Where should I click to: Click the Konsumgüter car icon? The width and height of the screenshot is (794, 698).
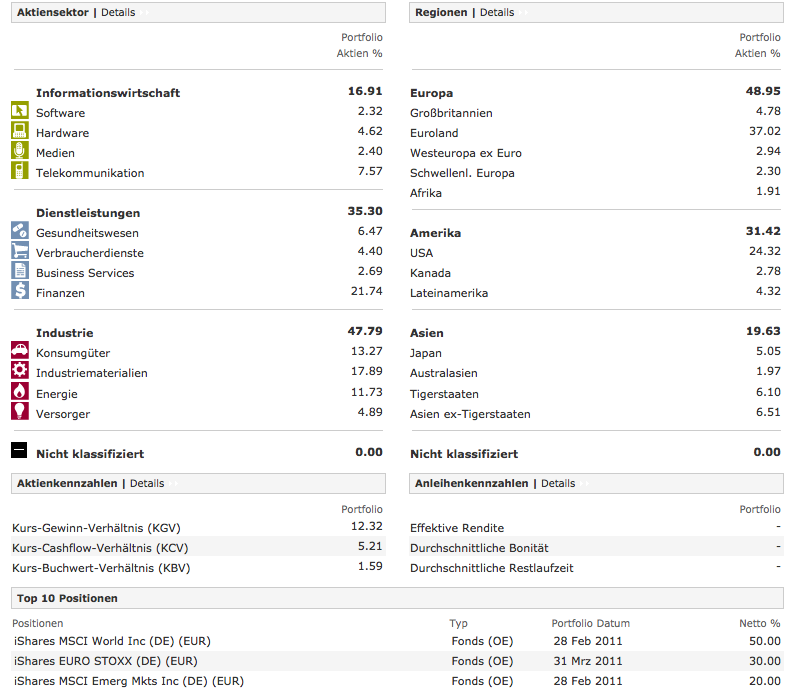19,351
